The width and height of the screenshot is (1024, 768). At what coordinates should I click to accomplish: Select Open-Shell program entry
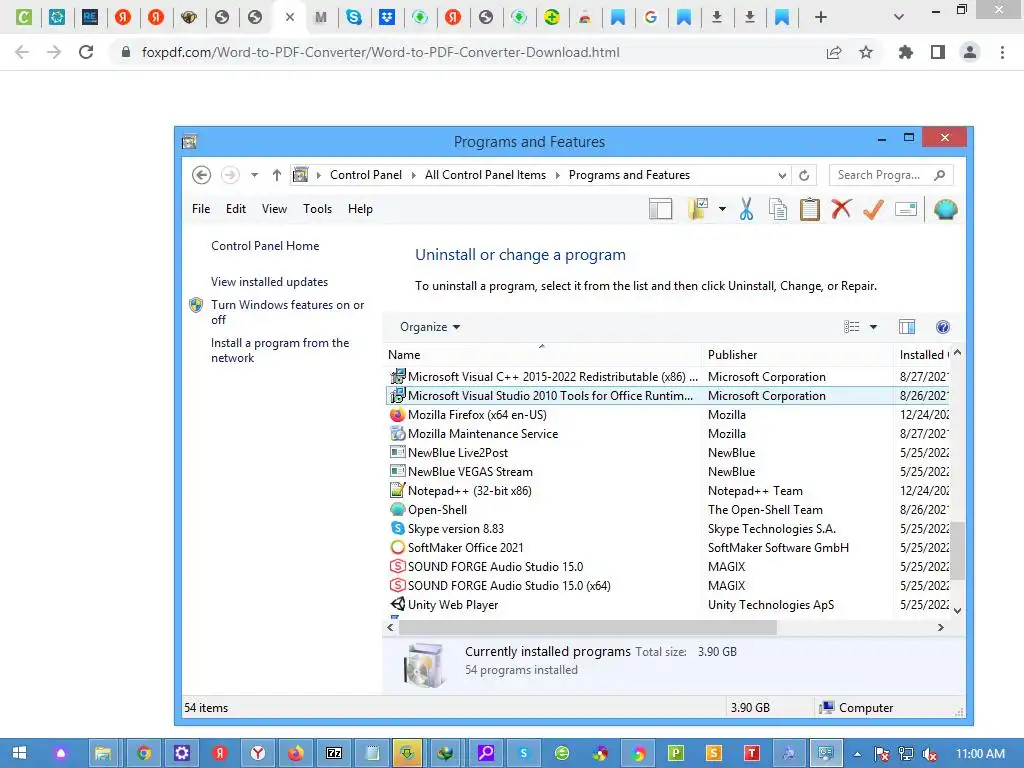[x=668, y=509]
